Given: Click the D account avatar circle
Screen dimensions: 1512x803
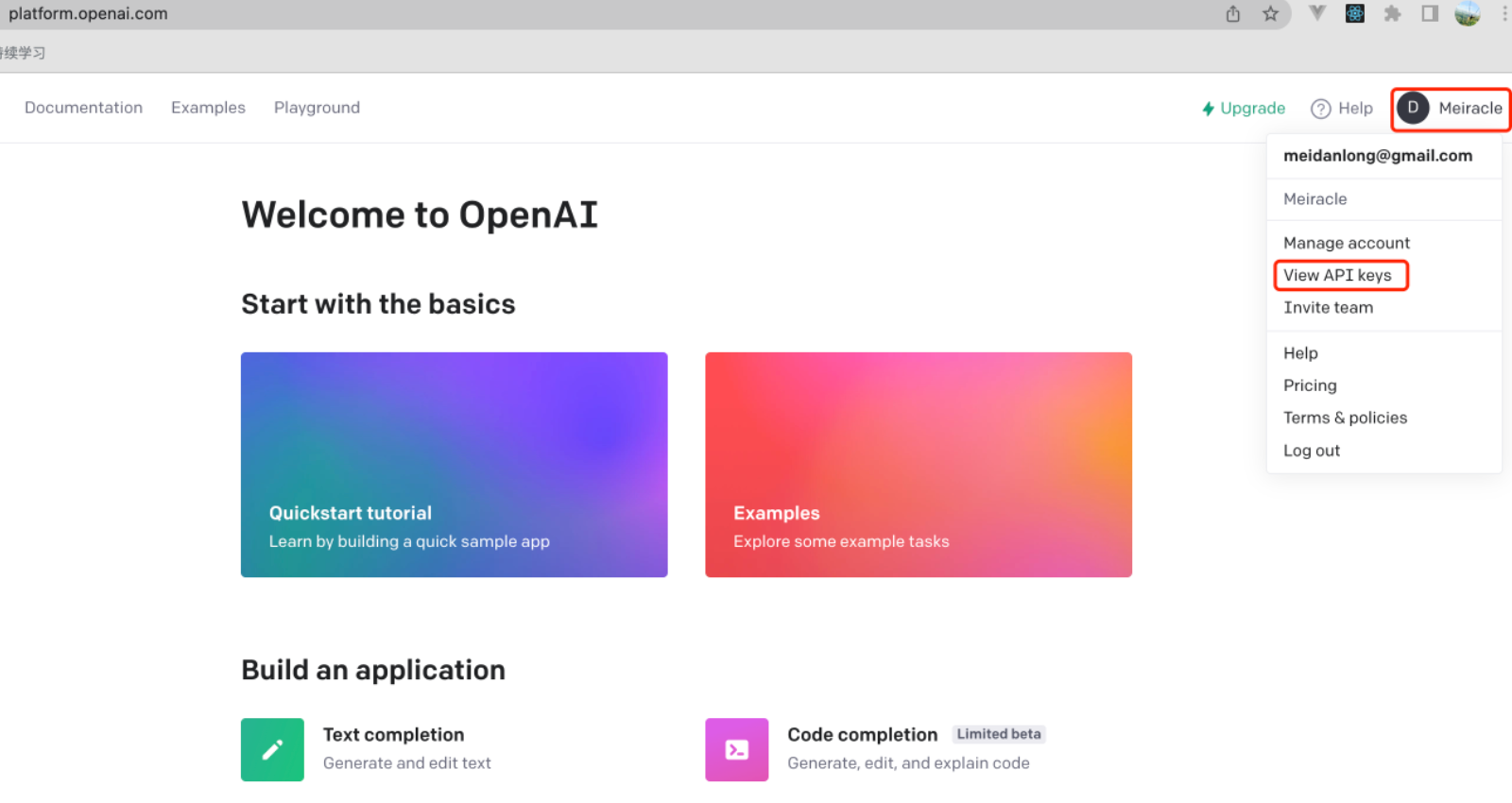Looking at the screenshot, I should (x=1413, y=108).
